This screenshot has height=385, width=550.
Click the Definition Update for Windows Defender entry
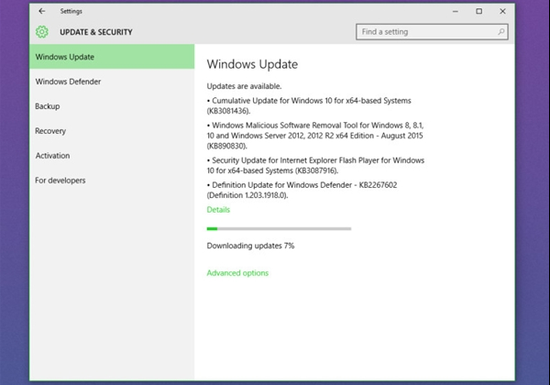(302, 190)
